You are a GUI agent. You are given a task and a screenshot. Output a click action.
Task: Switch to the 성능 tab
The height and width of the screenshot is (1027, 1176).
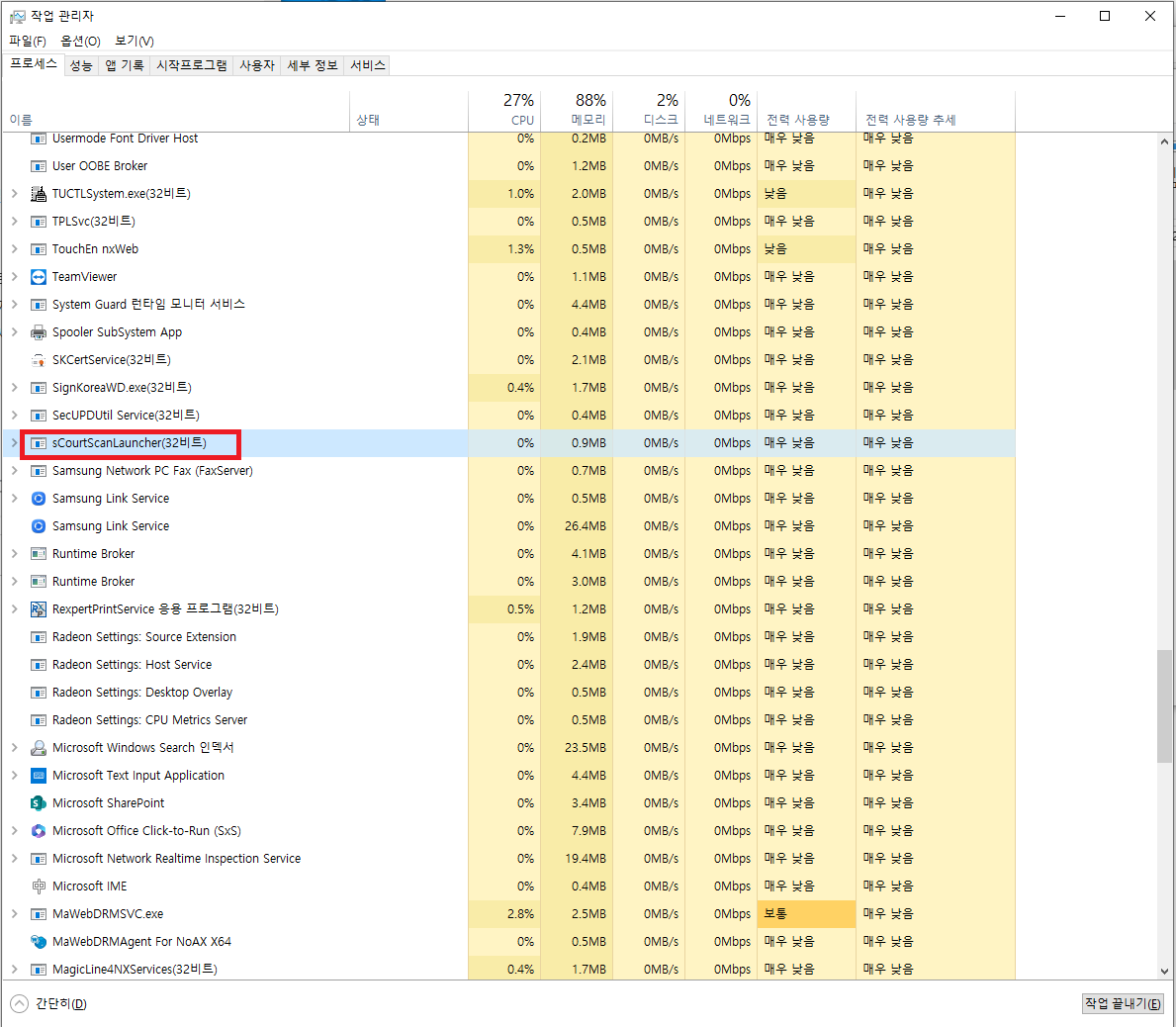[81, 66]
